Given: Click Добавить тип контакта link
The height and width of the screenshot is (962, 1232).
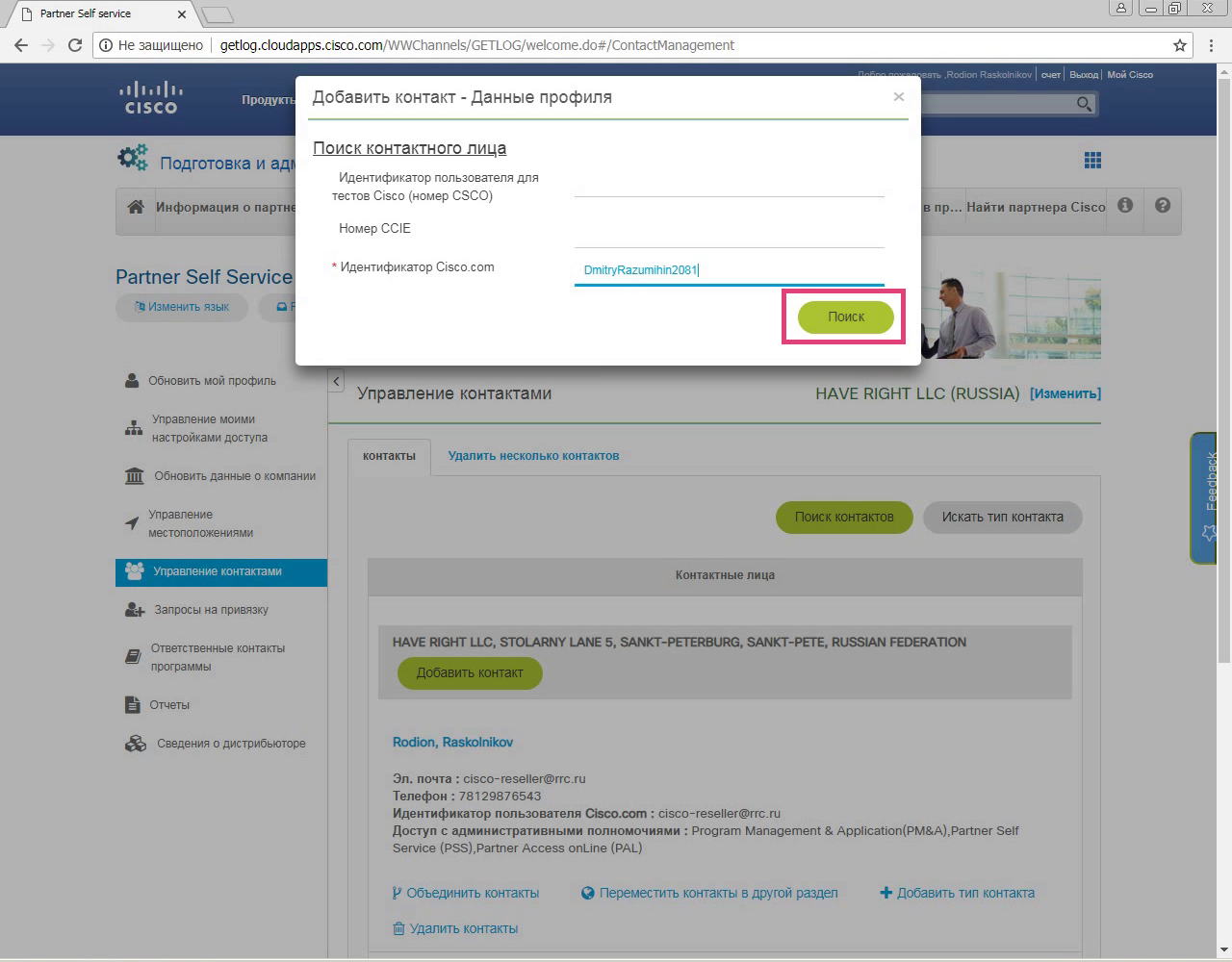Looking at the screenshot, I should point(958,893).
